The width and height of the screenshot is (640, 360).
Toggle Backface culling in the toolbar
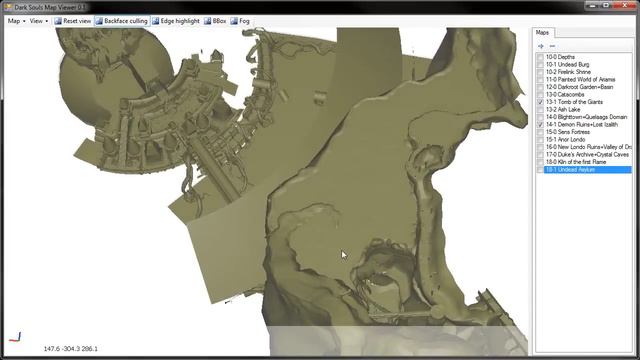122,21
